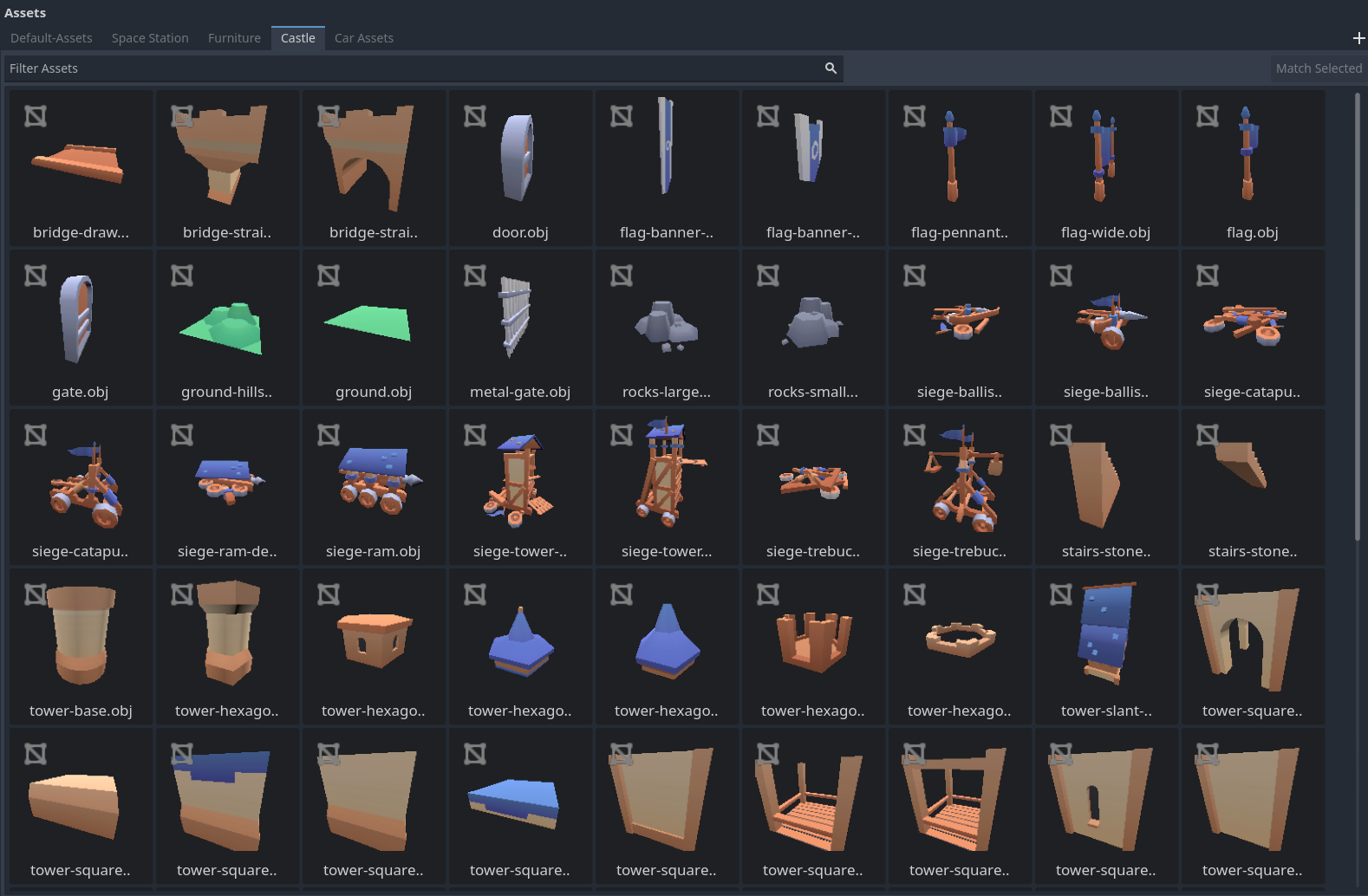Click the flag-pennant.. file name label
The image size is (1368, 896).
pyautogui.click(x=960, y=232)
